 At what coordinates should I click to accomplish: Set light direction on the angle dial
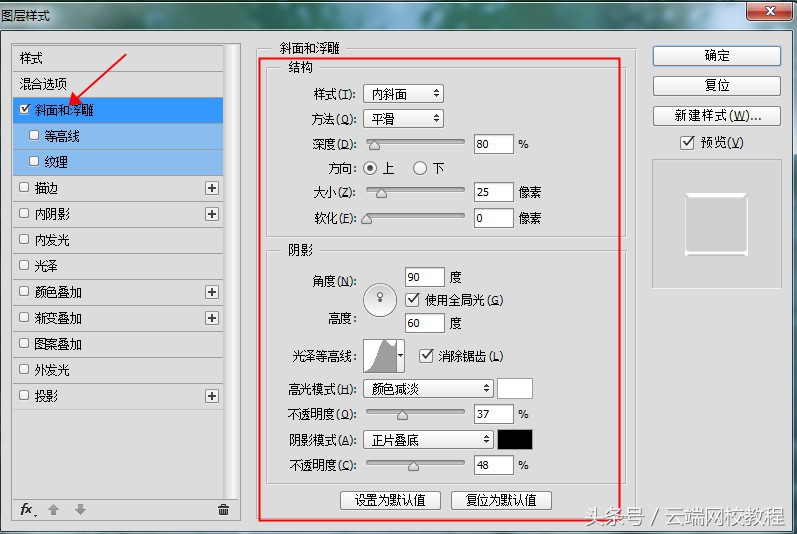[380, 300]
